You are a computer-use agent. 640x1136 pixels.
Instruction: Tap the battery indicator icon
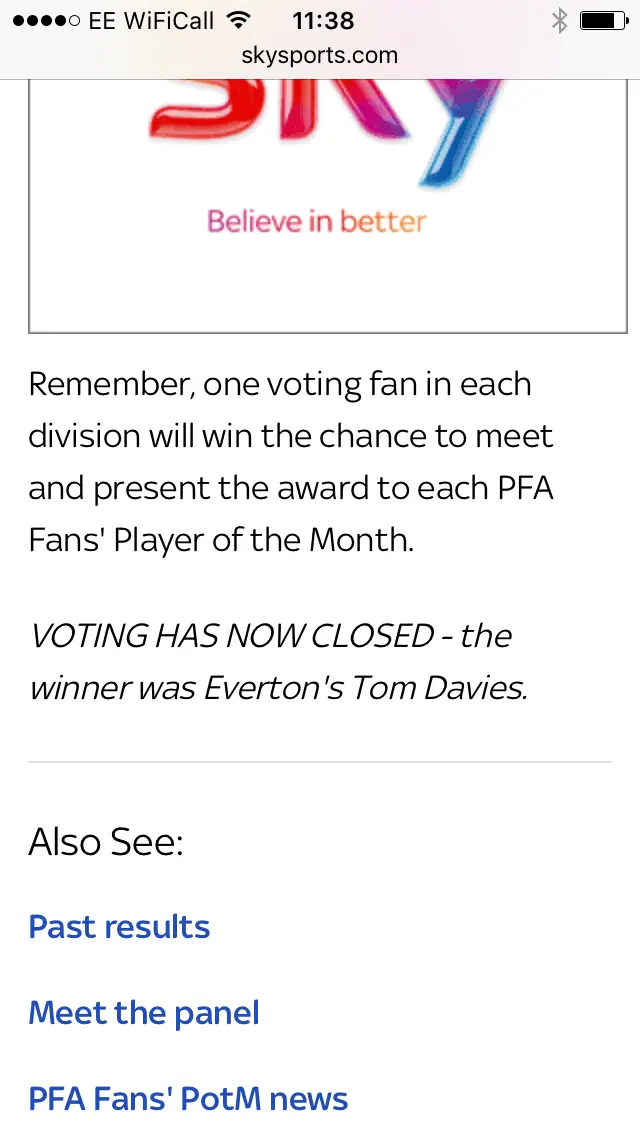[603, 20]
